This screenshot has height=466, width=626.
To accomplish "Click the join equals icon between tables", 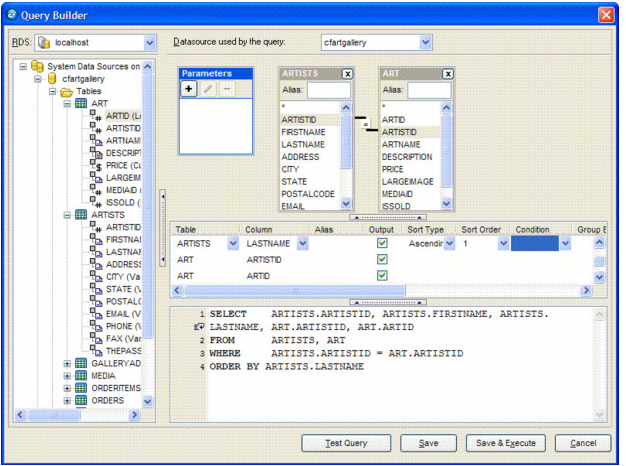I will coord(367,125).
